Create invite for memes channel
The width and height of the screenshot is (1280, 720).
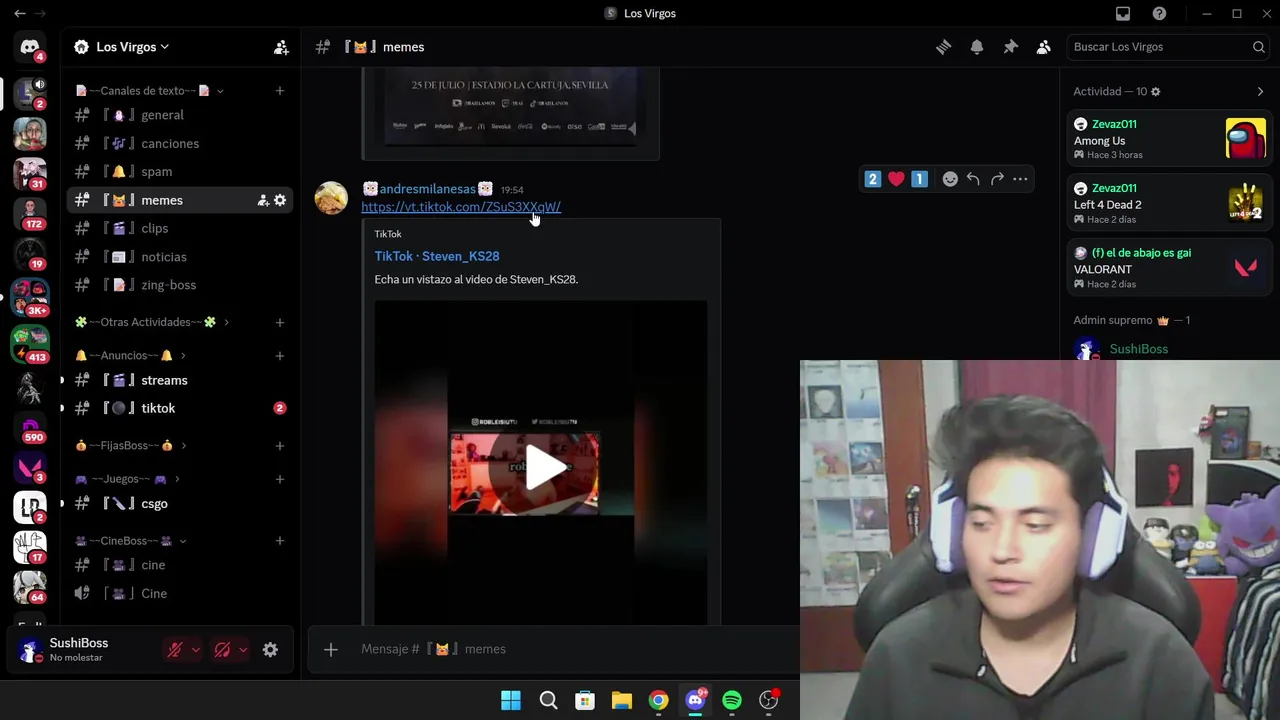click(263, 200)
